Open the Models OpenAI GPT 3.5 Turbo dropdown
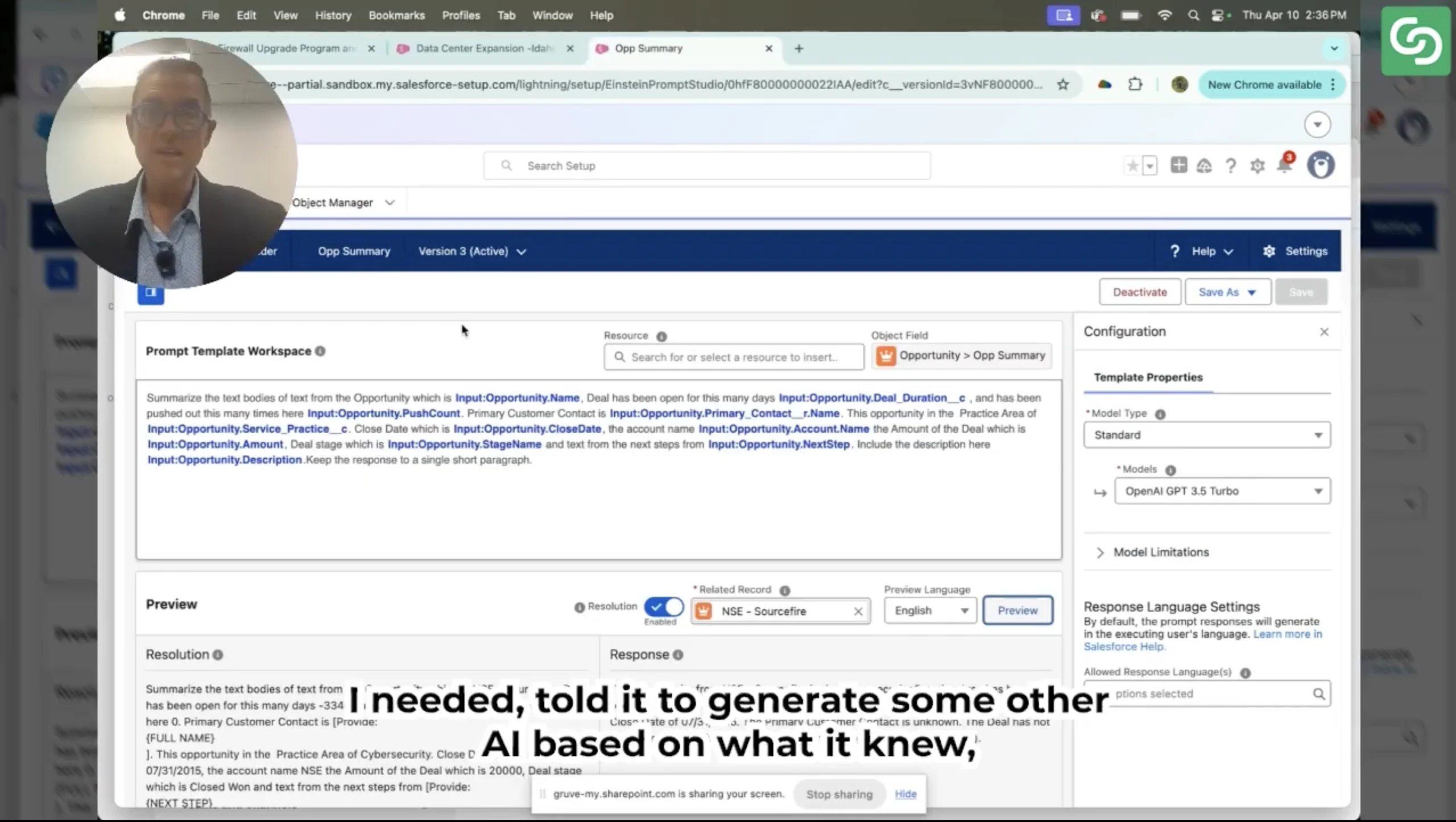This screenshot has width=1456, height=822. (1222, 491)
